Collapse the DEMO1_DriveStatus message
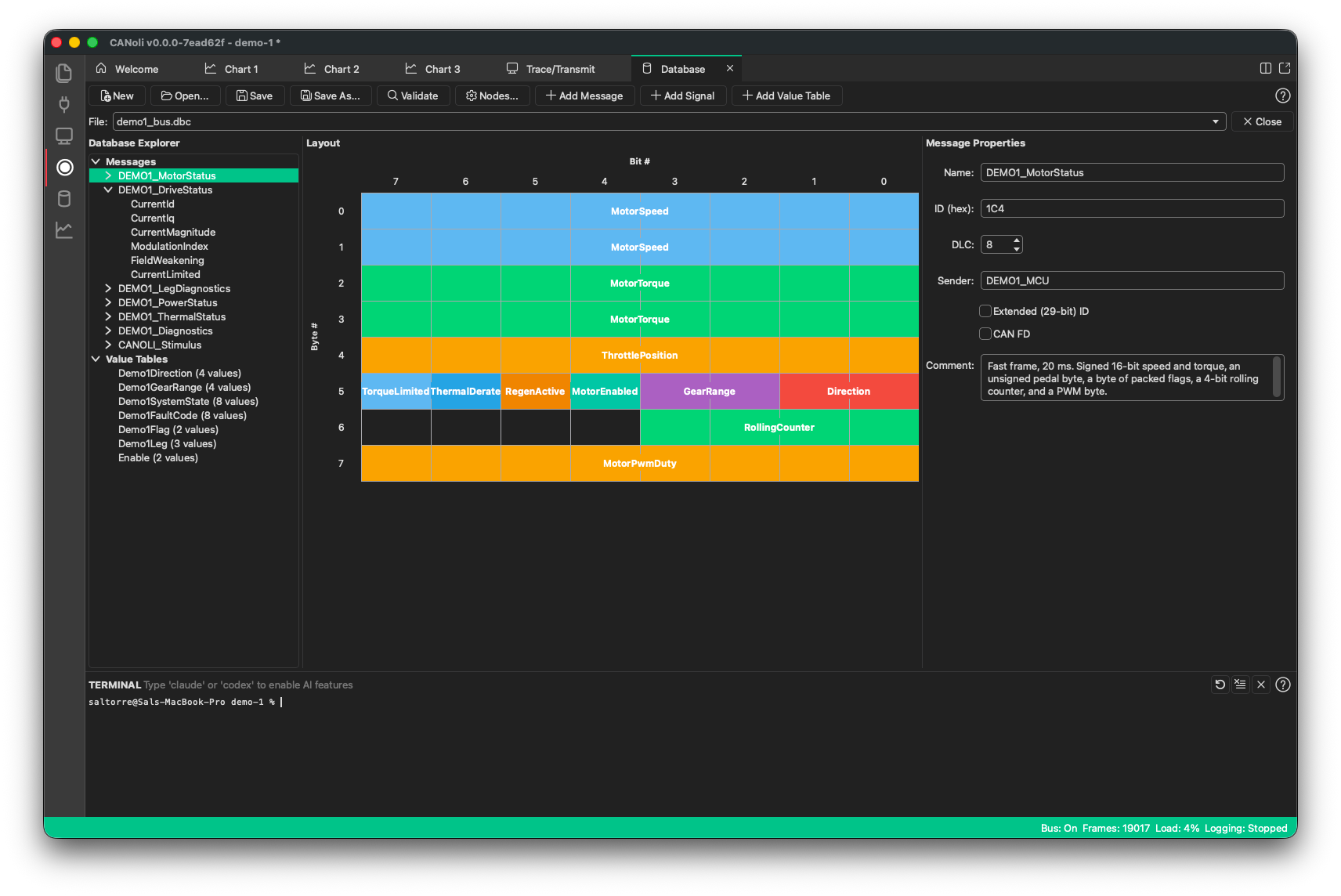The width and height of the screenshot is (1341, 896). (x=108, y=190)
